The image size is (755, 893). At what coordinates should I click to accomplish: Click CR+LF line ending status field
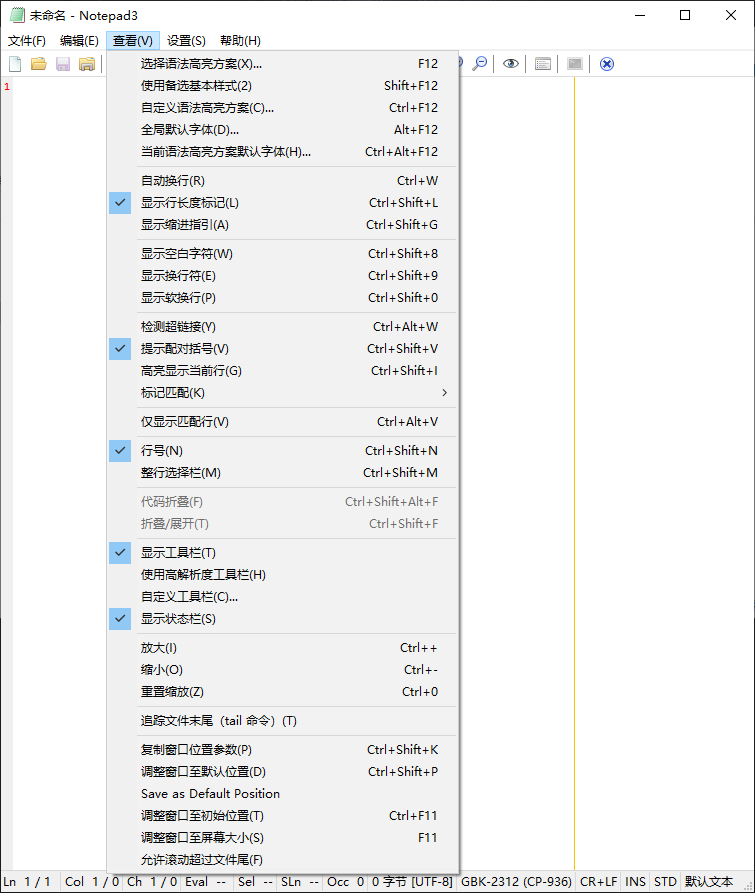coord(598,882)
